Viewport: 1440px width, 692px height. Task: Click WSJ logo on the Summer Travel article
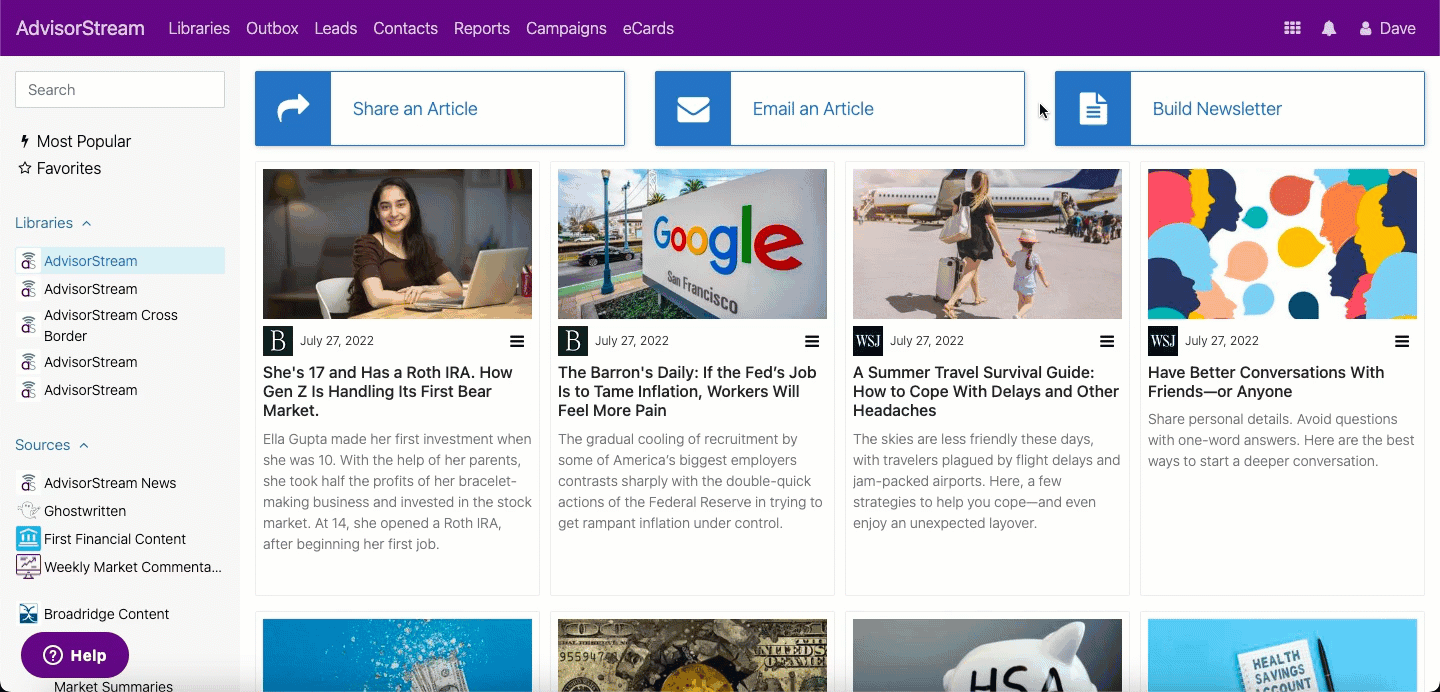868,341
